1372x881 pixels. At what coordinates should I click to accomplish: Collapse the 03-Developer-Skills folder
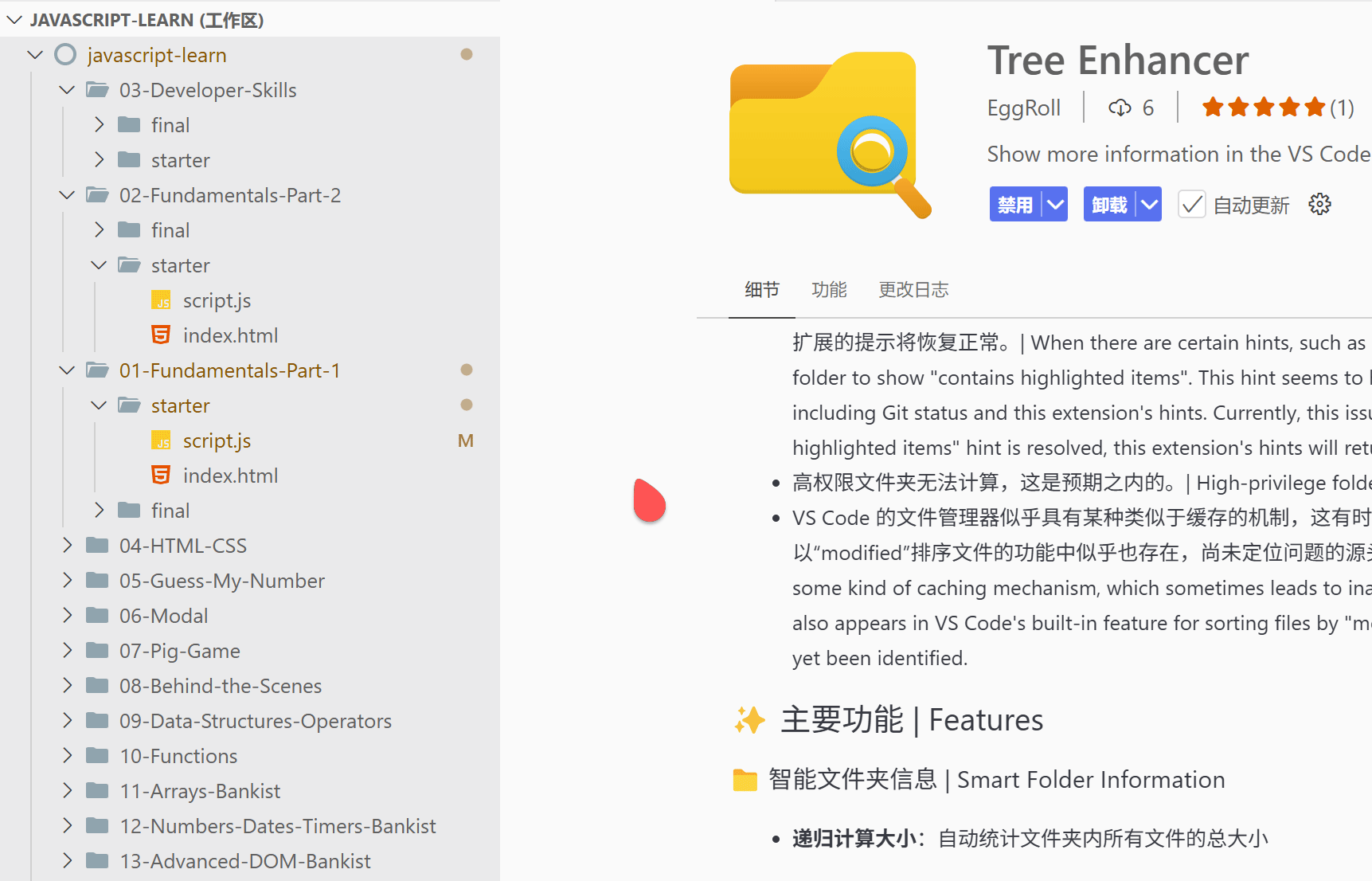coord(68,90)
